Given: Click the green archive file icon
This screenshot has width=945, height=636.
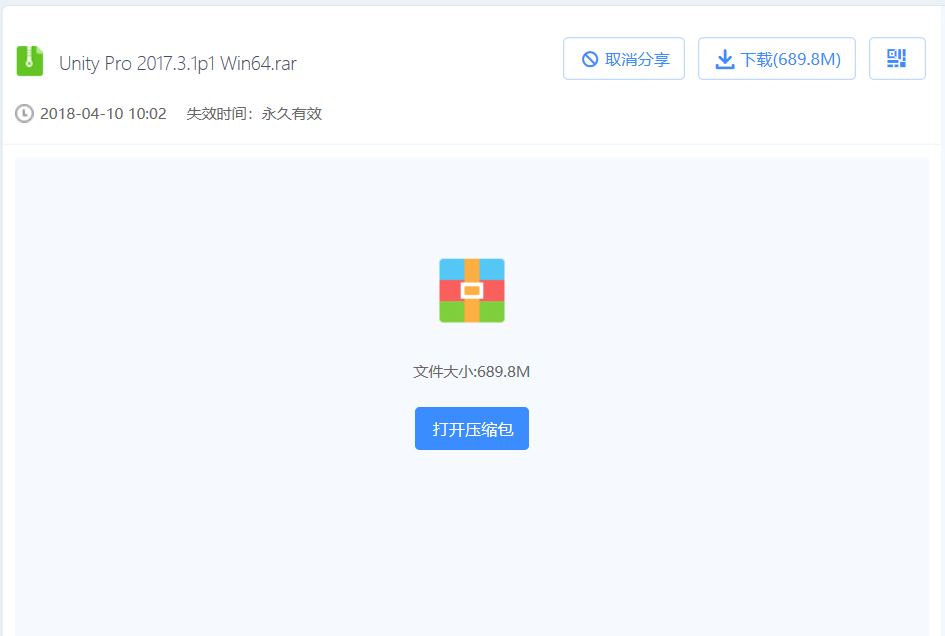Looking at the screenshot, I should click(30, 61).
